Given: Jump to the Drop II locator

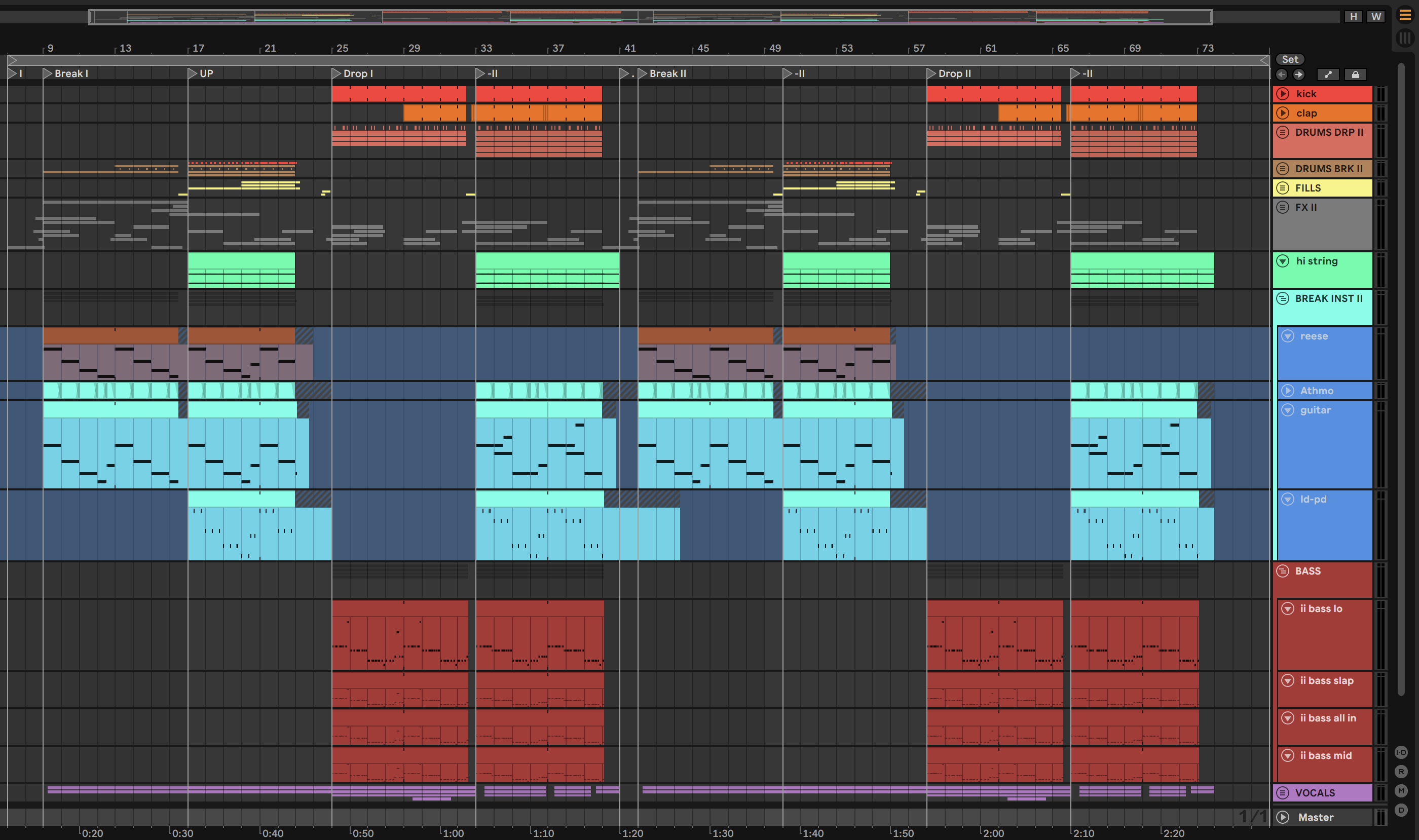Looking at the screenshot, I should pyautogui.click(x=931, y=73).
